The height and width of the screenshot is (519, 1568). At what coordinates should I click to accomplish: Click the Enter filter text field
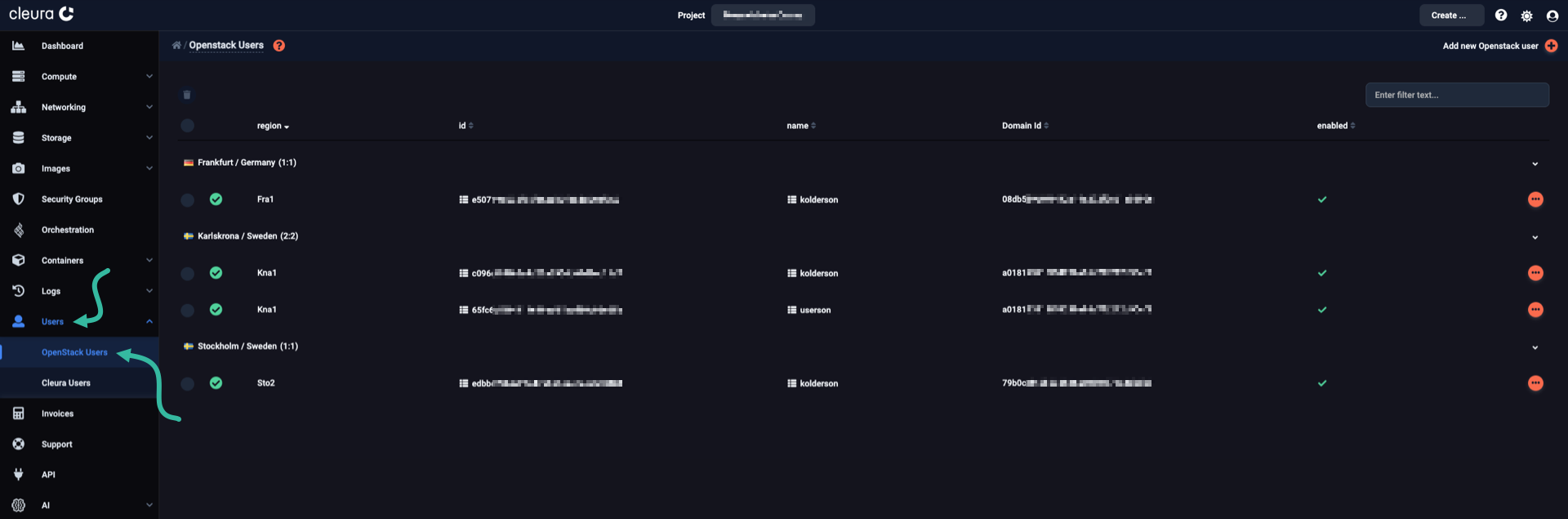[1457, 95]
